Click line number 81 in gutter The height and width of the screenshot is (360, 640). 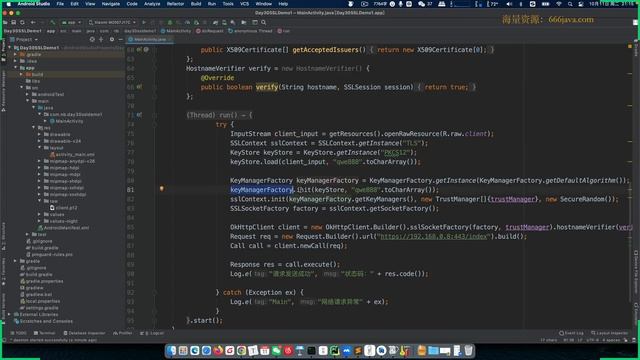(130, 190)
